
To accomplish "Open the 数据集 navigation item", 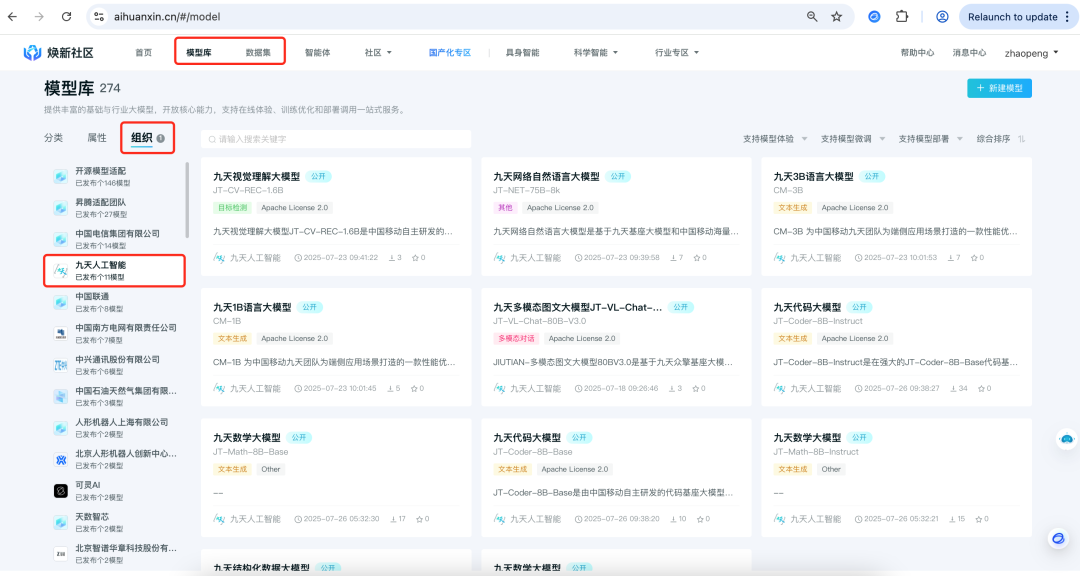I will point(258,52).
